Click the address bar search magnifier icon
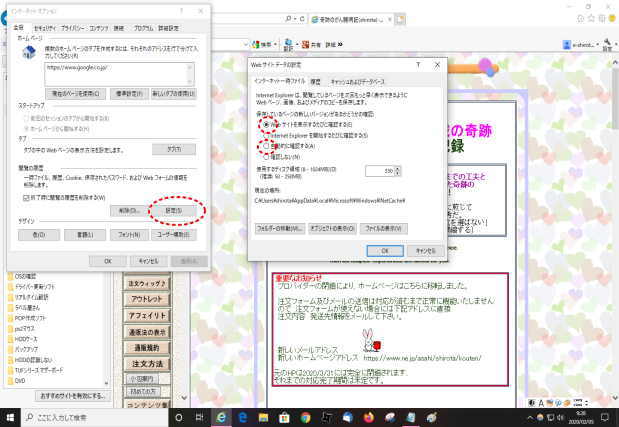 pos(288,19)
